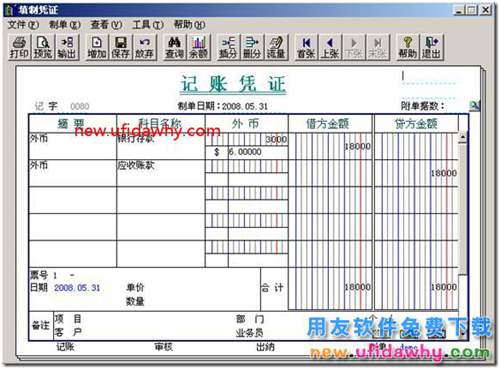Click the 客户 remark label

(x=68, y=332)
